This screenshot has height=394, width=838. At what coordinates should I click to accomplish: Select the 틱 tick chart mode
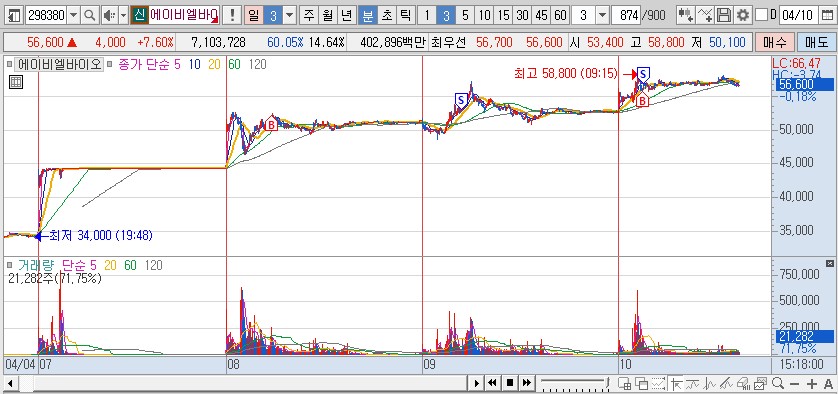point(406,15)
